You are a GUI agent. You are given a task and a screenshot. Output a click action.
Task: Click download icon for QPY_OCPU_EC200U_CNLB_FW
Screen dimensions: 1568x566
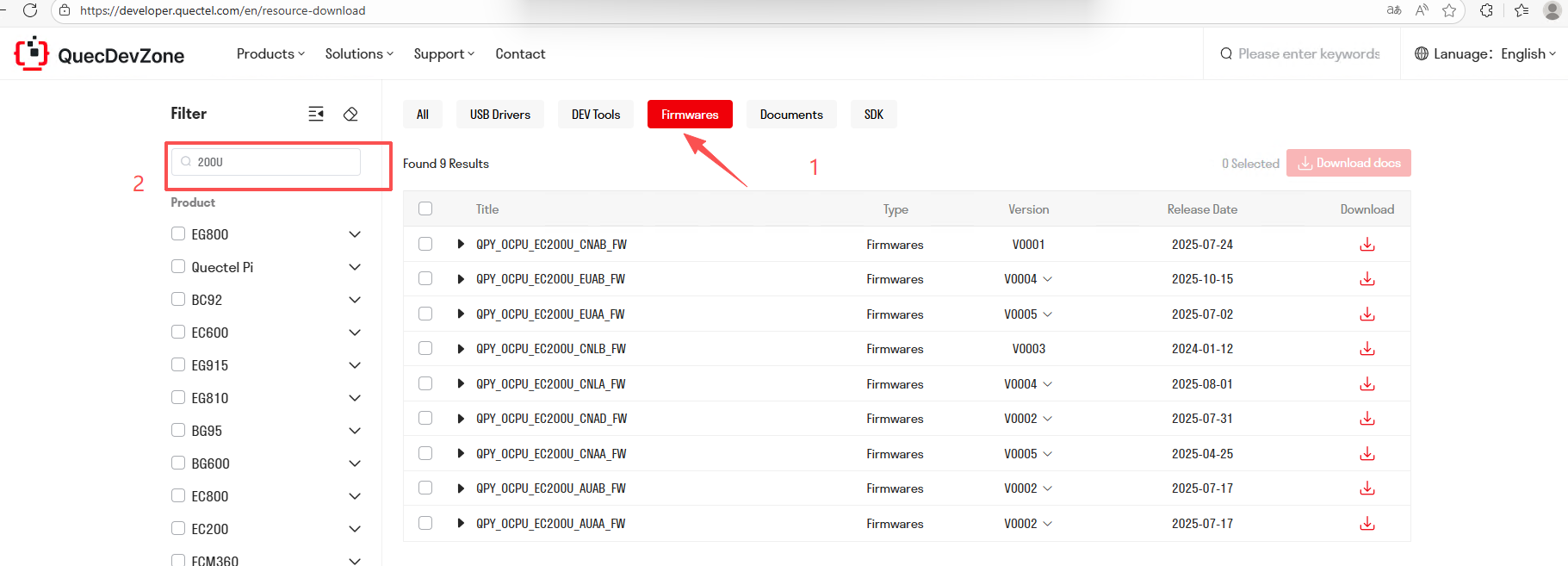[x=1367, y=349]
